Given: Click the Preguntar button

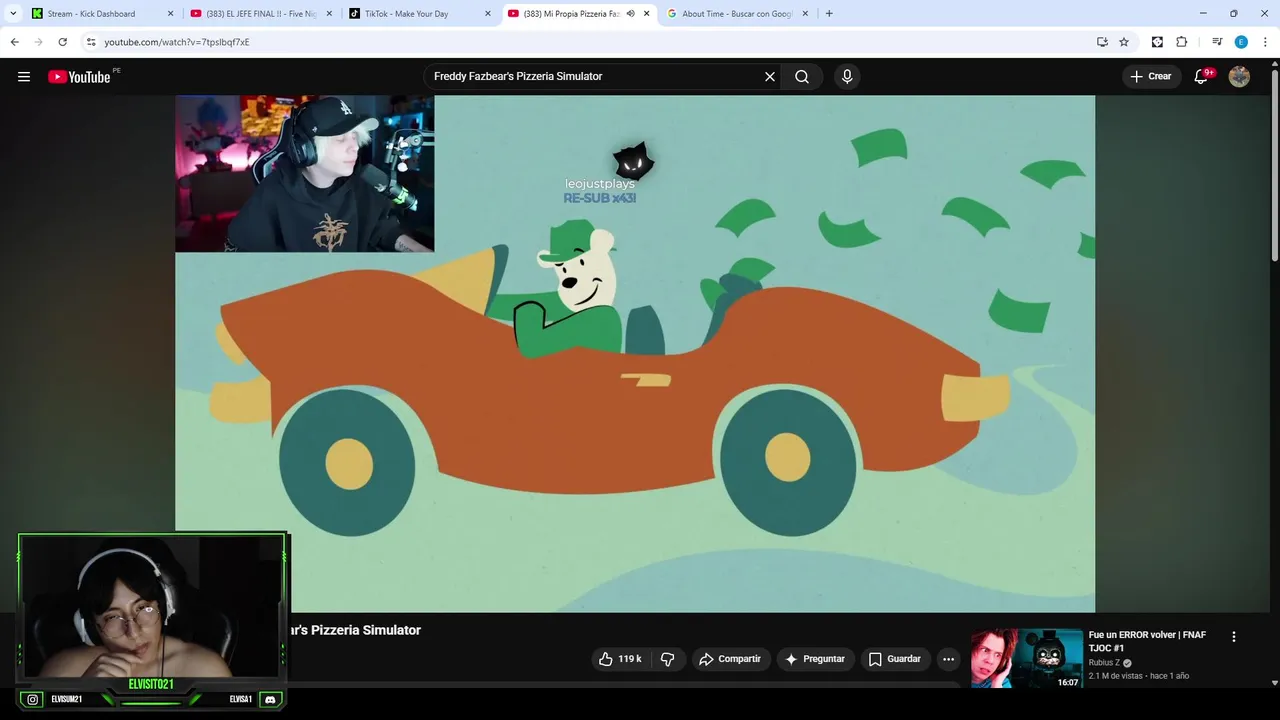Looking at the screenshot, I should click(815, 659).
